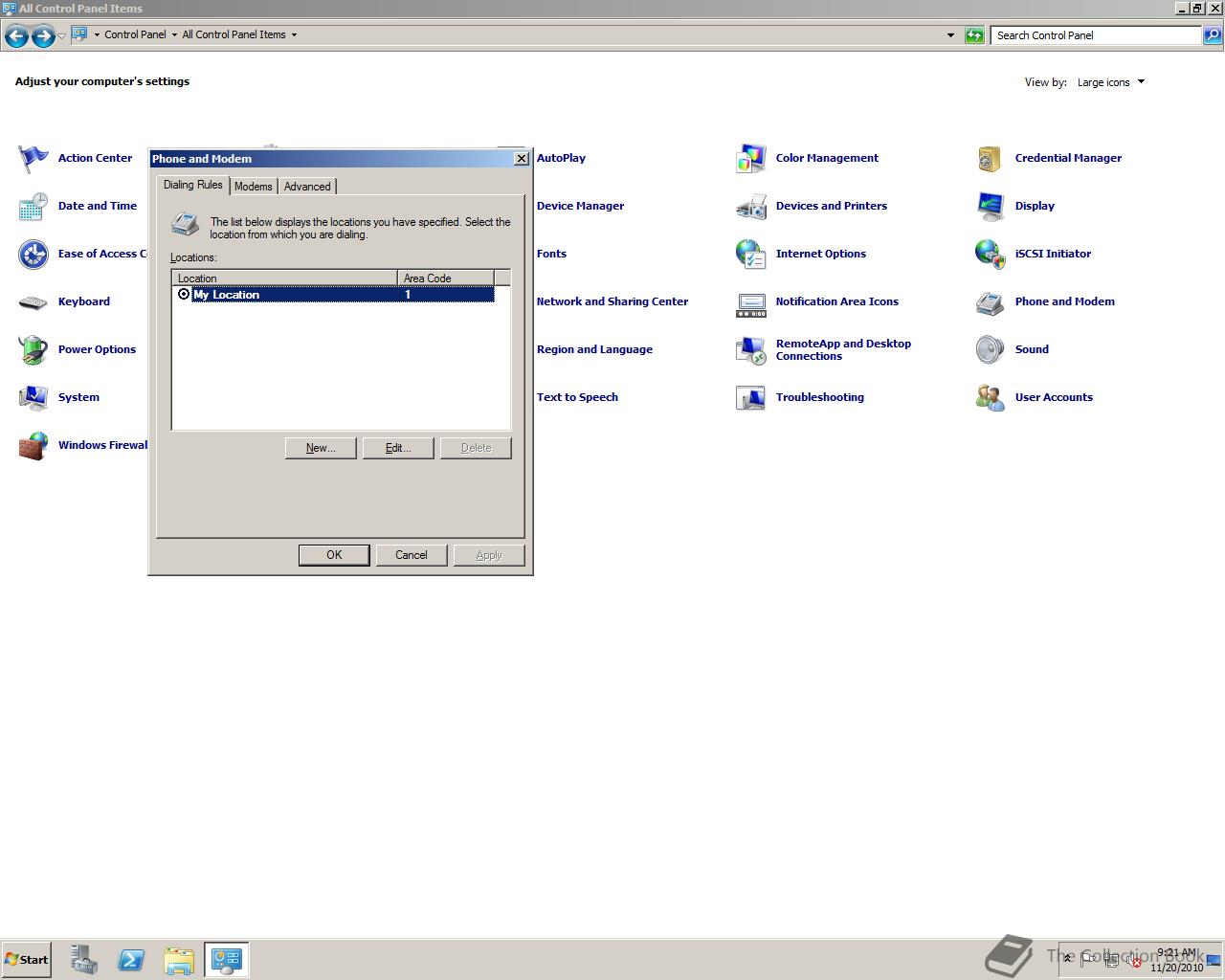
Task: Click the Back navigation arrow
Action: [x=16, y=36]
